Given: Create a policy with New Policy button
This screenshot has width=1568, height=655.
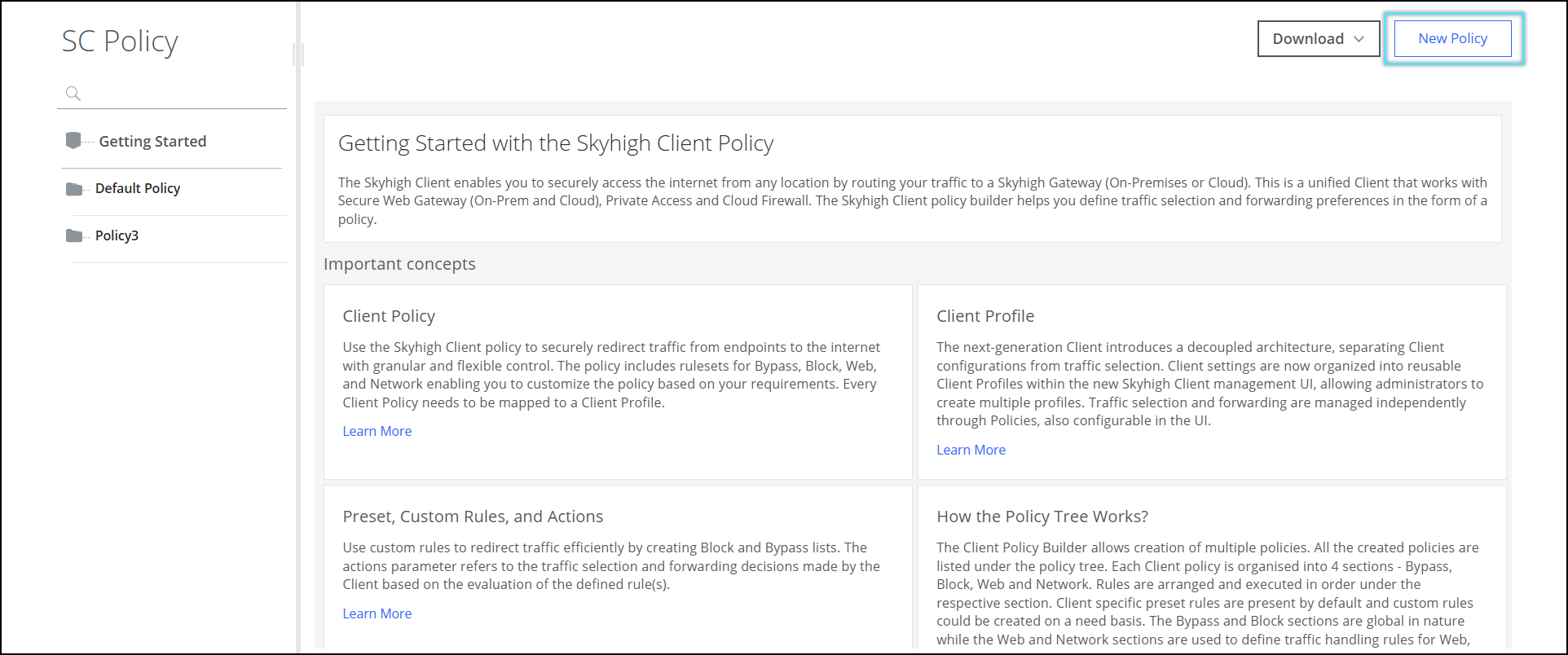Looking at the screenshot, I should [x=1452, y=39].
